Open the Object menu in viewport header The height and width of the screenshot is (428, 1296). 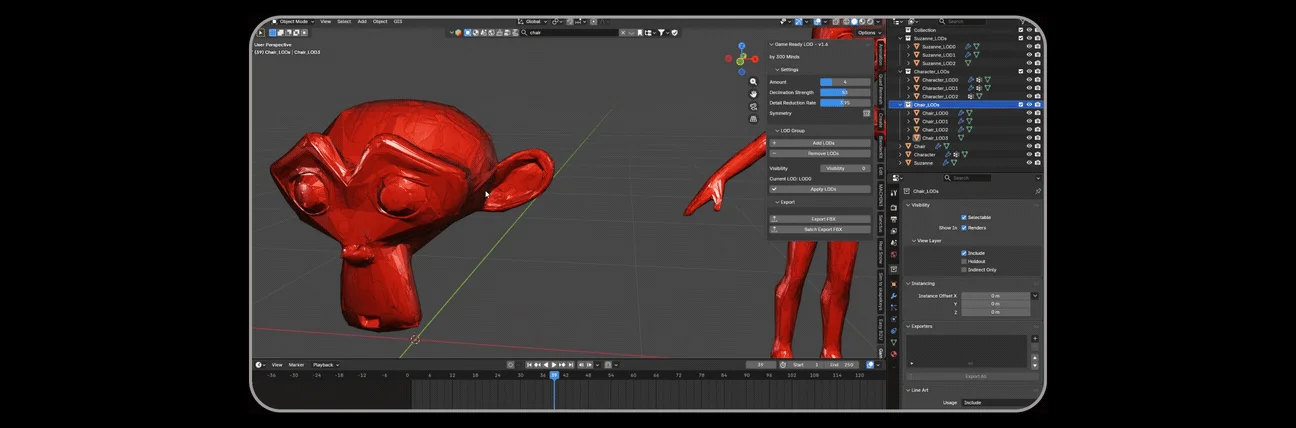pos(382,21)
